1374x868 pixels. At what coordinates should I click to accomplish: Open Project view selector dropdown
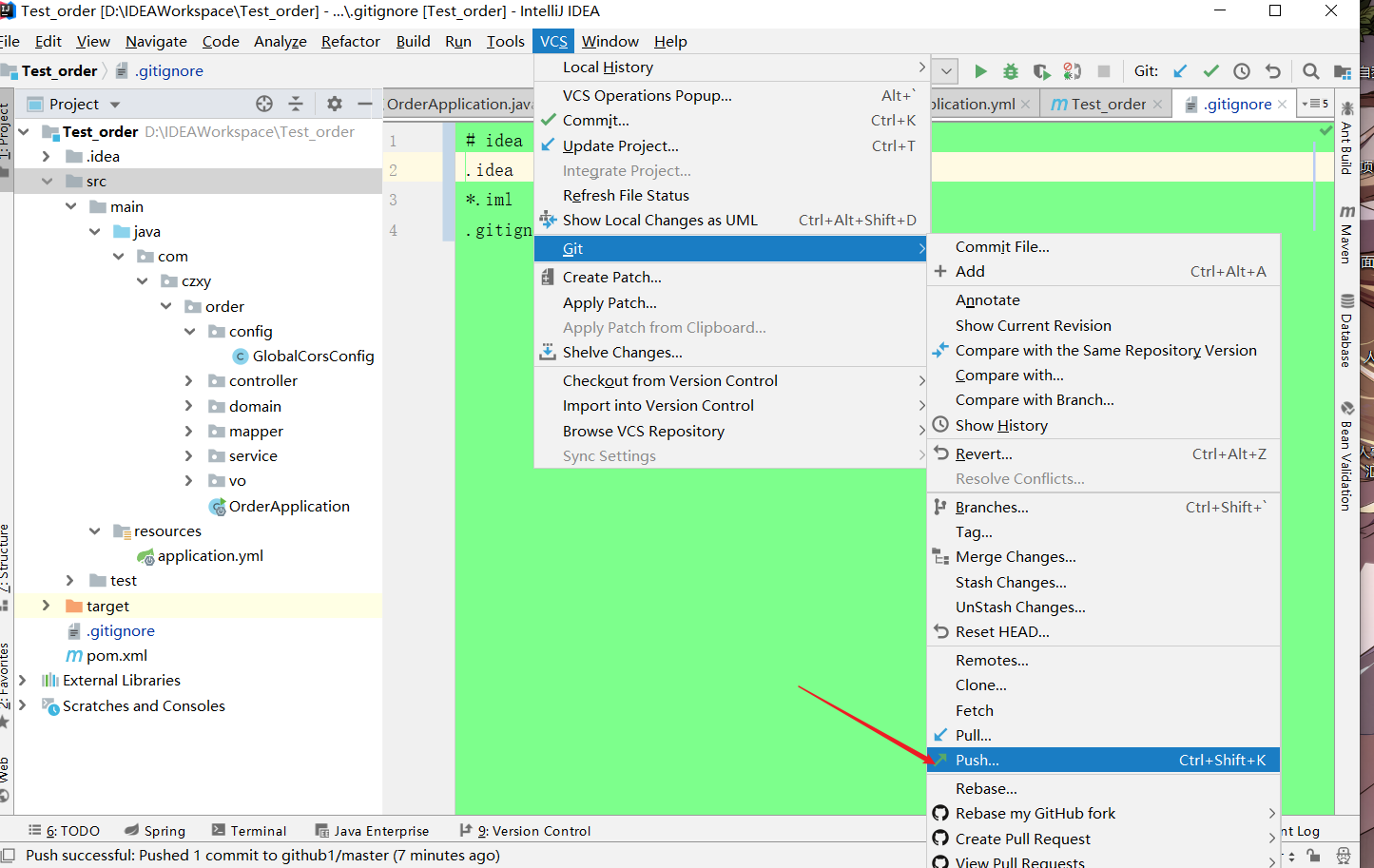tap(115, 105)
